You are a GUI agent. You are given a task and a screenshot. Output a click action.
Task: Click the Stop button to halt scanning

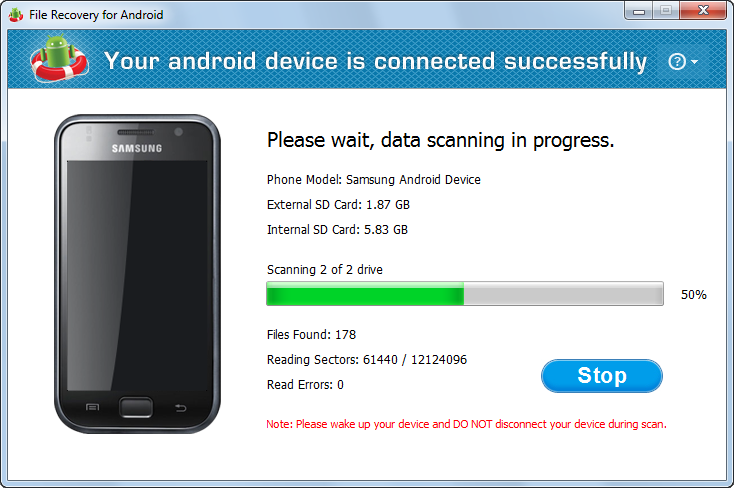pos(602,376)
